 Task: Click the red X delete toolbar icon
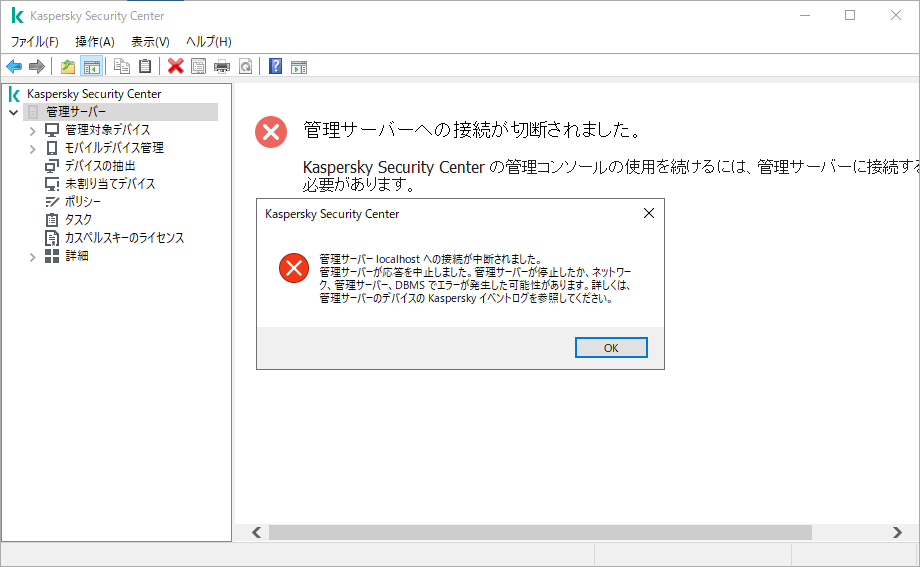coord(176,66)
